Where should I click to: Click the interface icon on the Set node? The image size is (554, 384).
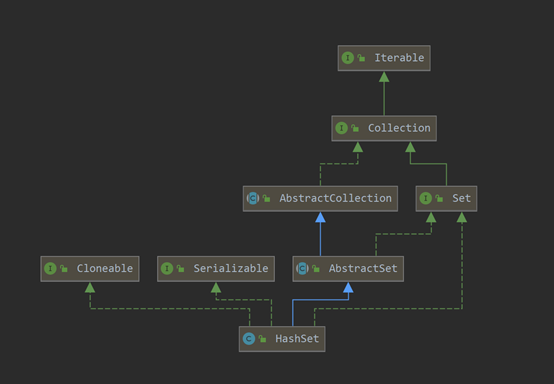426,198
